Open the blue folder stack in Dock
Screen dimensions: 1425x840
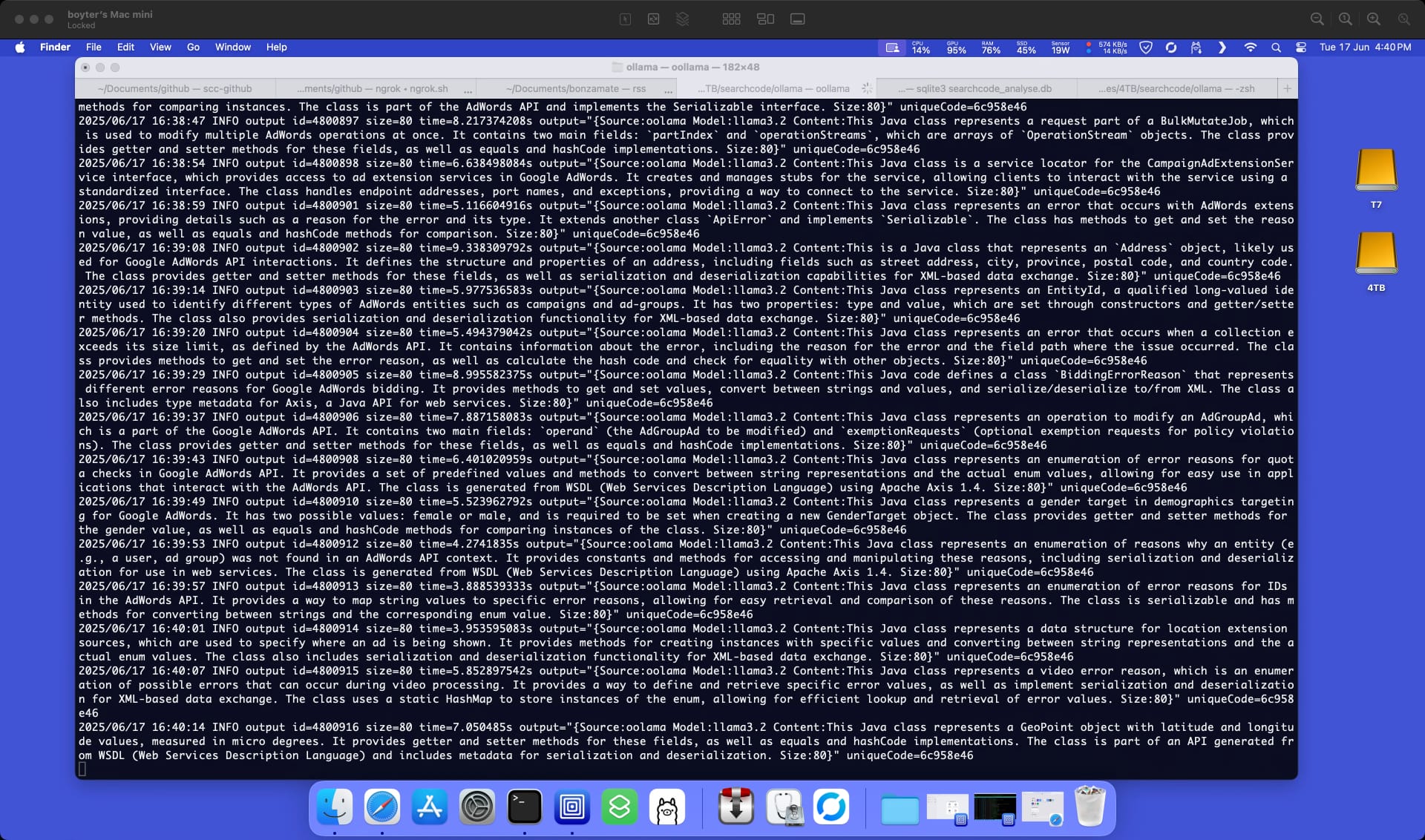pos(900,809)
